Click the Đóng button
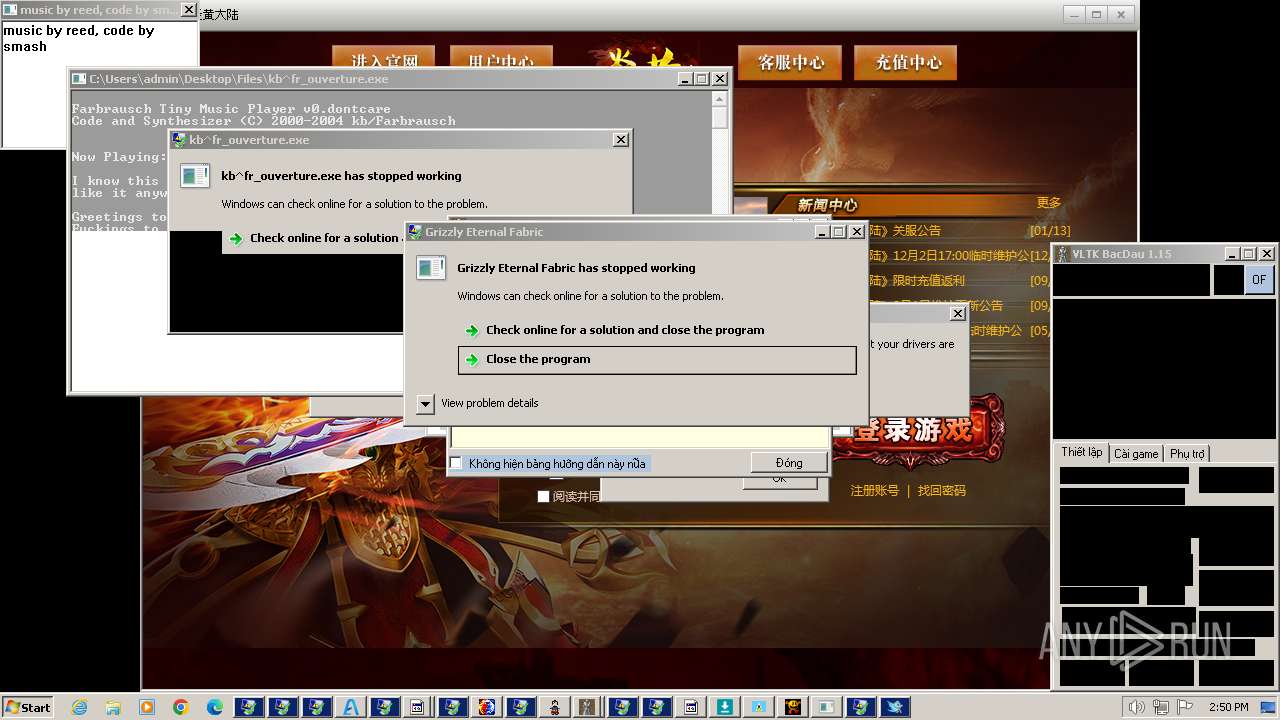Screen dimensions: 1280x720 pos(789,463)
